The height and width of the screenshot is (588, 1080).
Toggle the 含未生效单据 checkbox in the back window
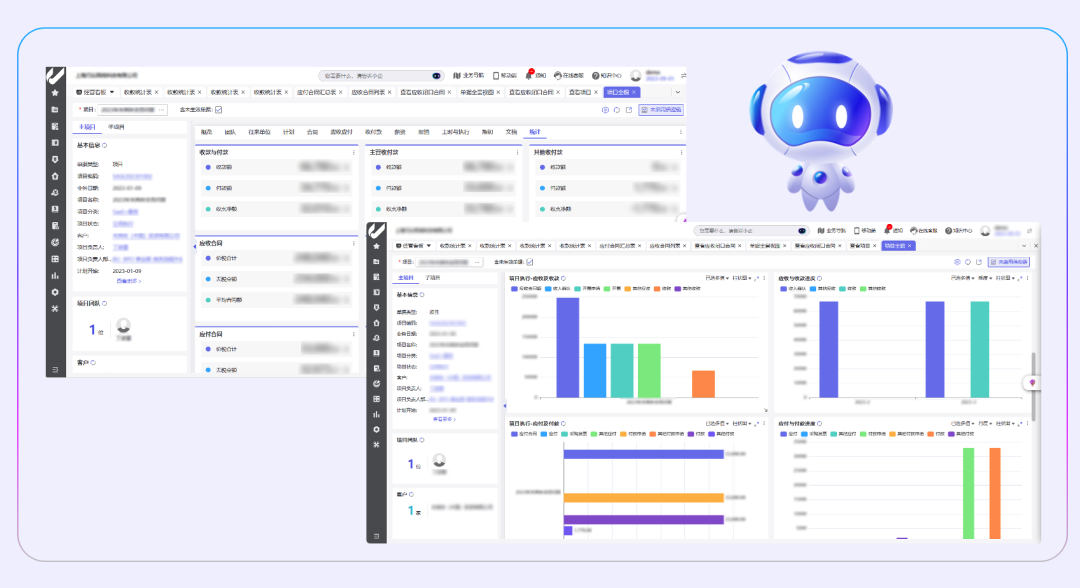pos(219,109)
